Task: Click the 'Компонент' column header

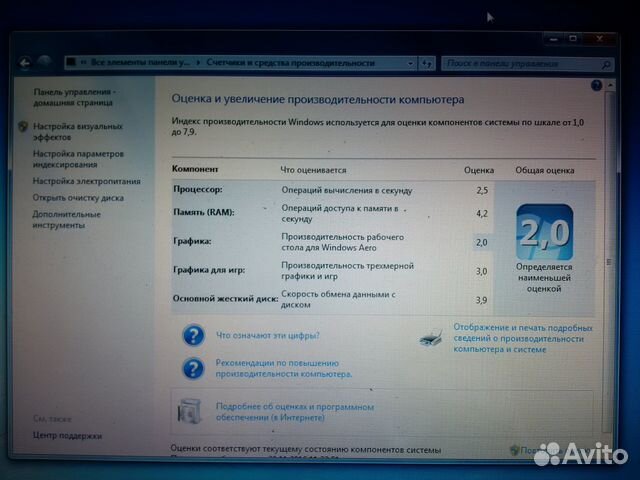Action: click(x=195, y=169)
